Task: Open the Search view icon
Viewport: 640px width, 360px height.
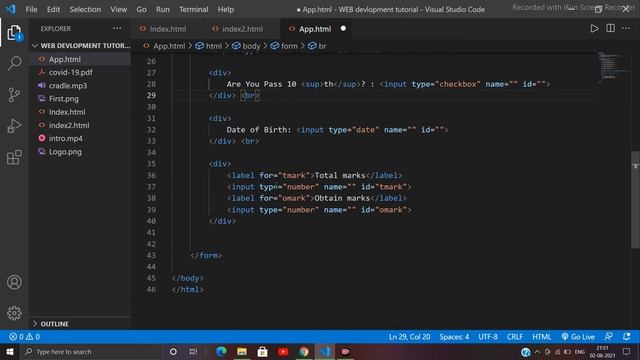Action: [14, 63]
